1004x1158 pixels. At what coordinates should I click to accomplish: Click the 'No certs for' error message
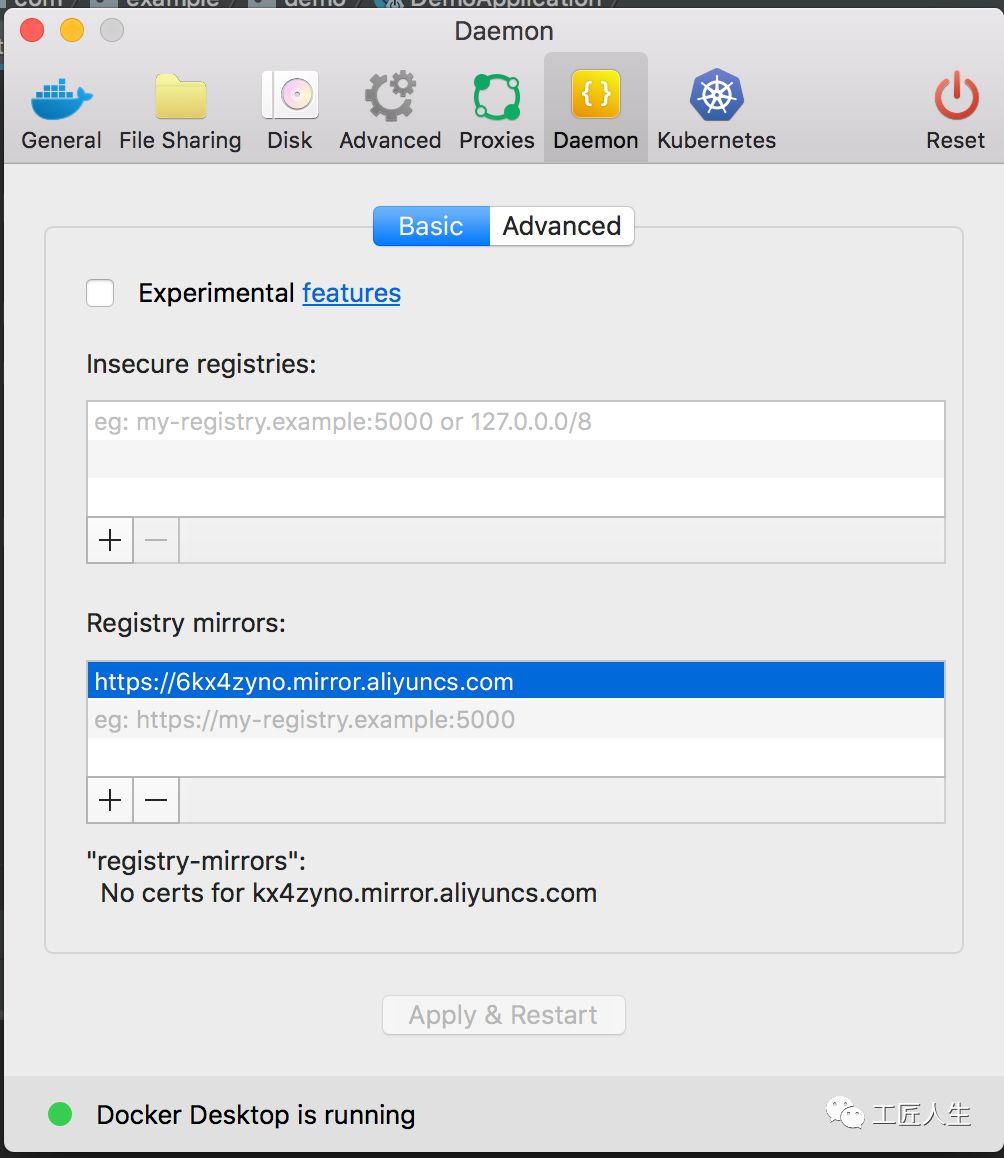349,893
